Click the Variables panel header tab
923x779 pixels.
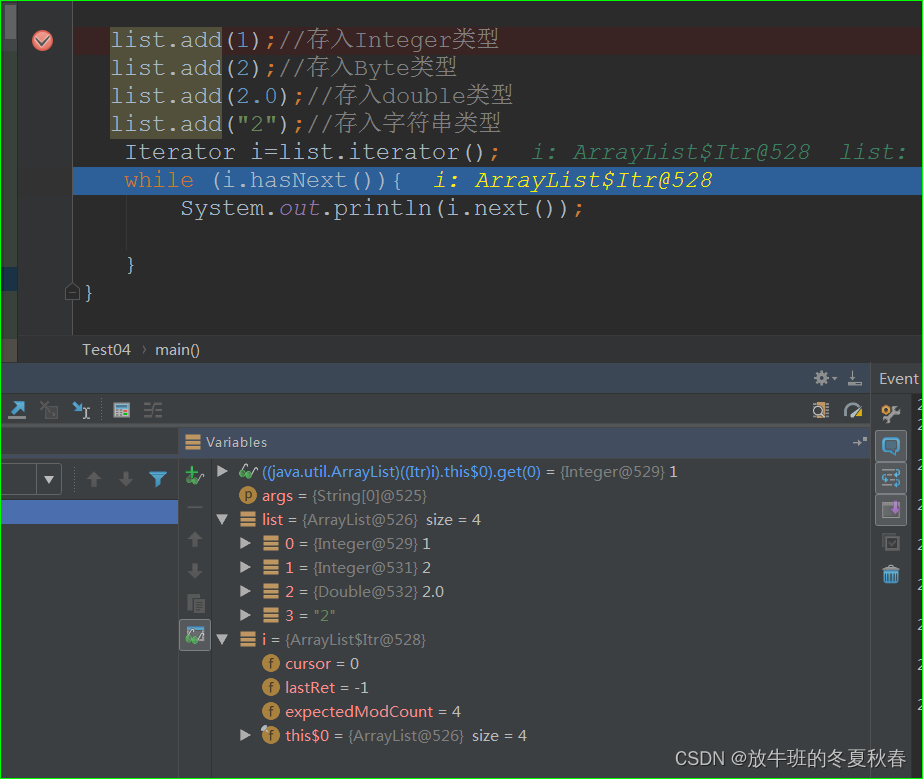pos(226,442)
